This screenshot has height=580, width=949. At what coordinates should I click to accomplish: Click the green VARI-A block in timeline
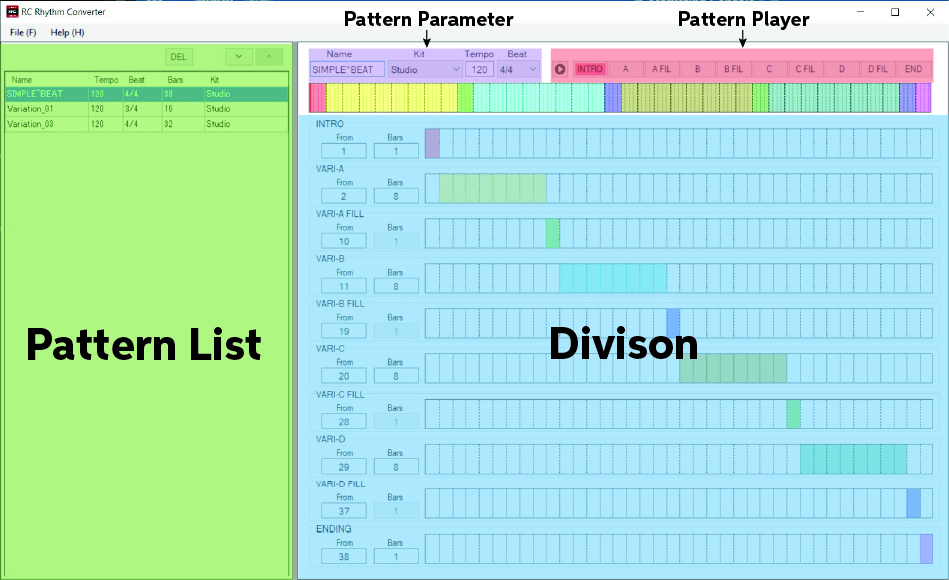pyautogui.click(x=492, y=188)
